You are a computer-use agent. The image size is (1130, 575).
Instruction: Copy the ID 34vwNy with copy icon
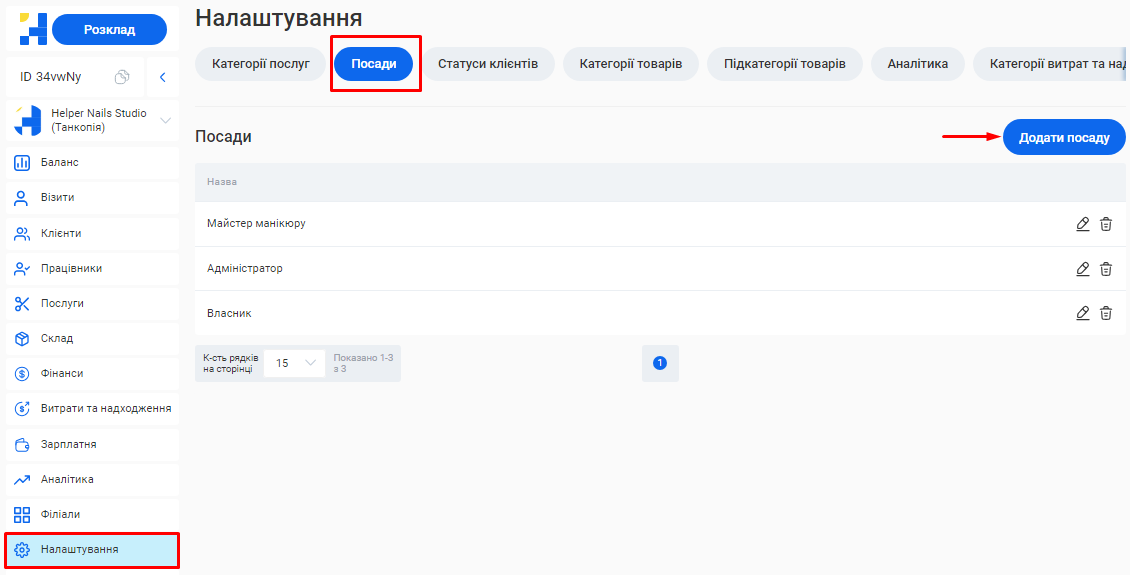[x=122, y=77]
